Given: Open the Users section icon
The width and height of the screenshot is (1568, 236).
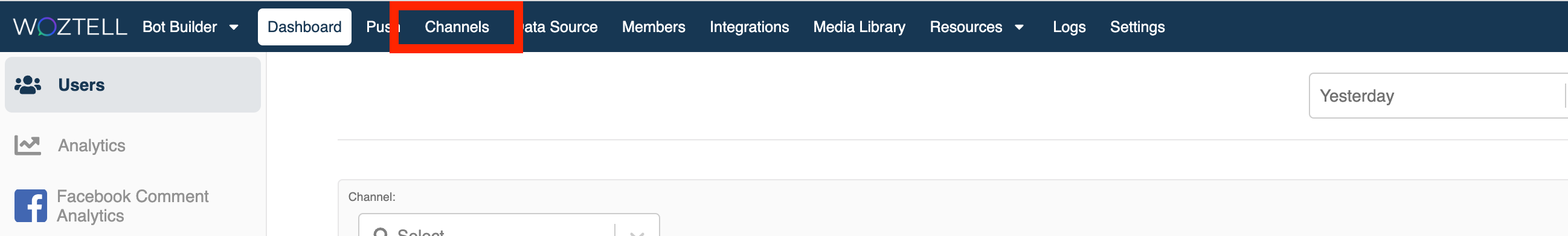Looking at the screenshot, I should pos(28,85).
